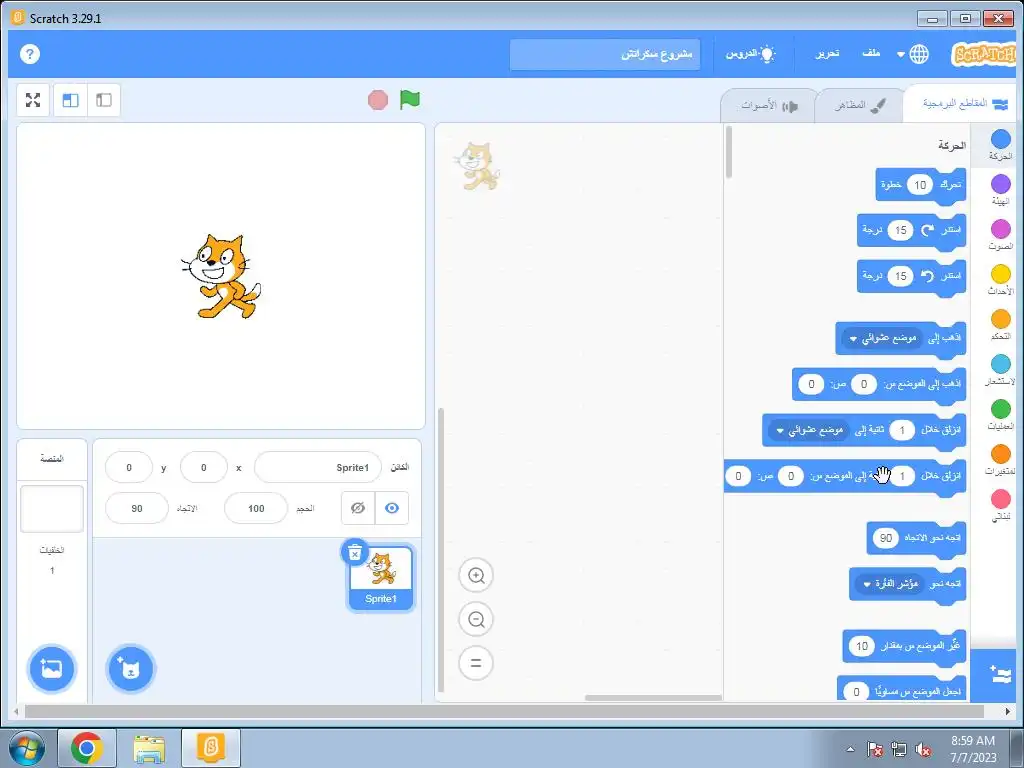The width and height of the screenshot is (1024, 768).
Task: Enter full screen stage mode
Action: 33,100
